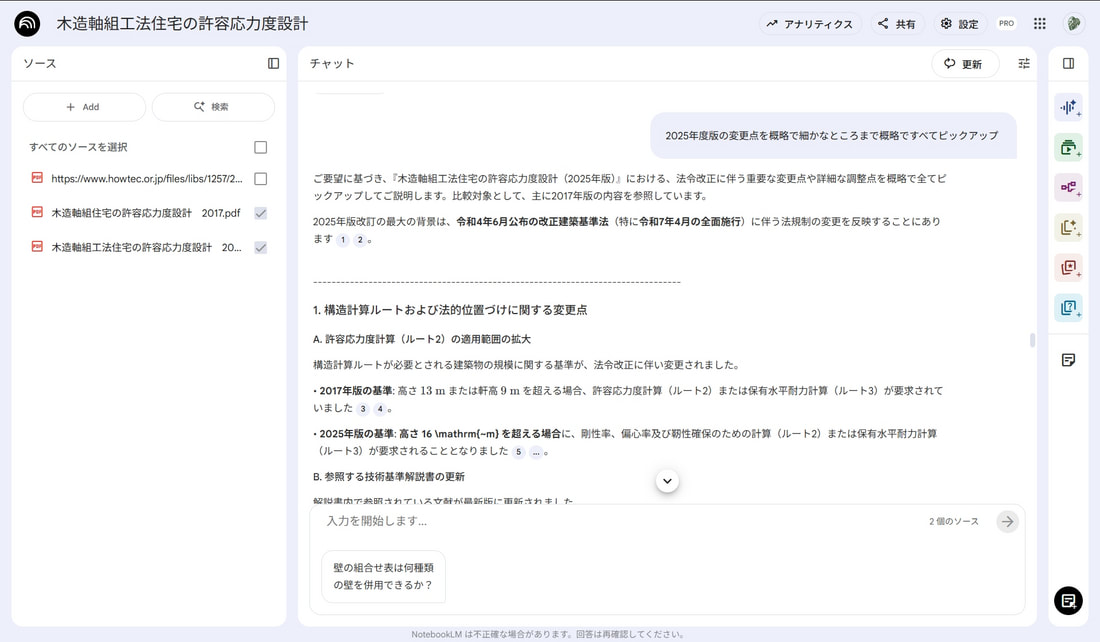
Task: Add a new note (black button)
Action: (x=1068, y=601)
